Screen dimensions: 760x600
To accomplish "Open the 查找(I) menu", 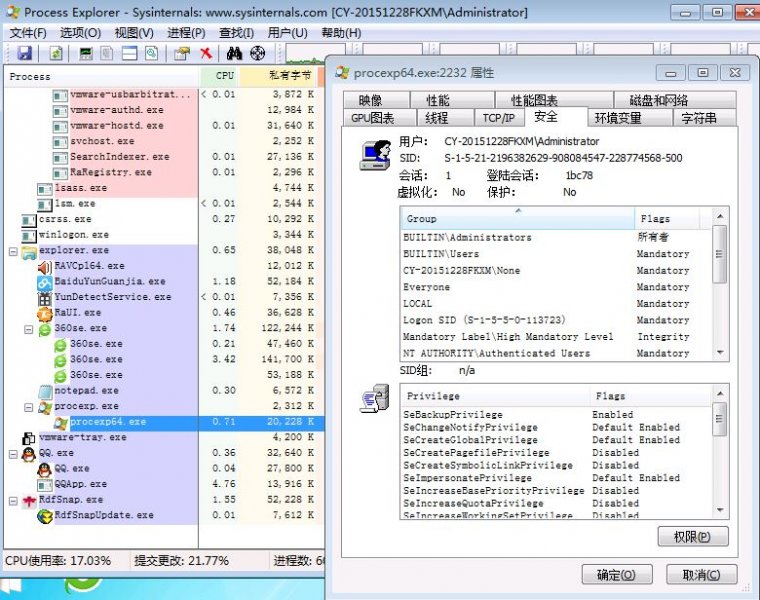I will pyautogui.click(x=236, y=32).
